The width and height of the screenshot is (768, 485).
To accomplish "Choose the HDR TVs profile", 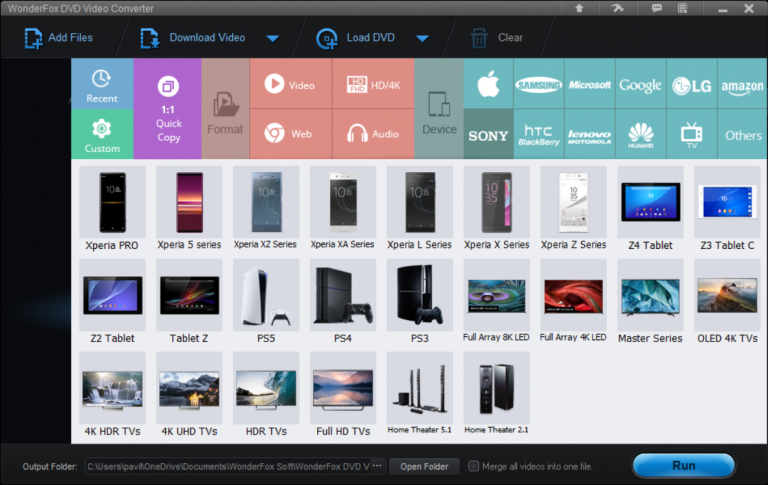I will [x=266, y=395].
